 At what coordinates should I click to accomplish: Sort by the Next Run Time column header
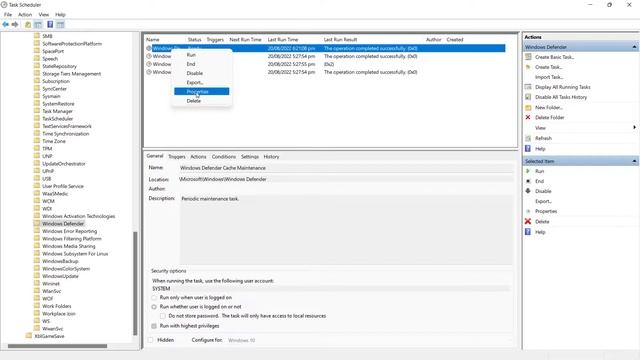pyautogui.click(x=245, y=40)
